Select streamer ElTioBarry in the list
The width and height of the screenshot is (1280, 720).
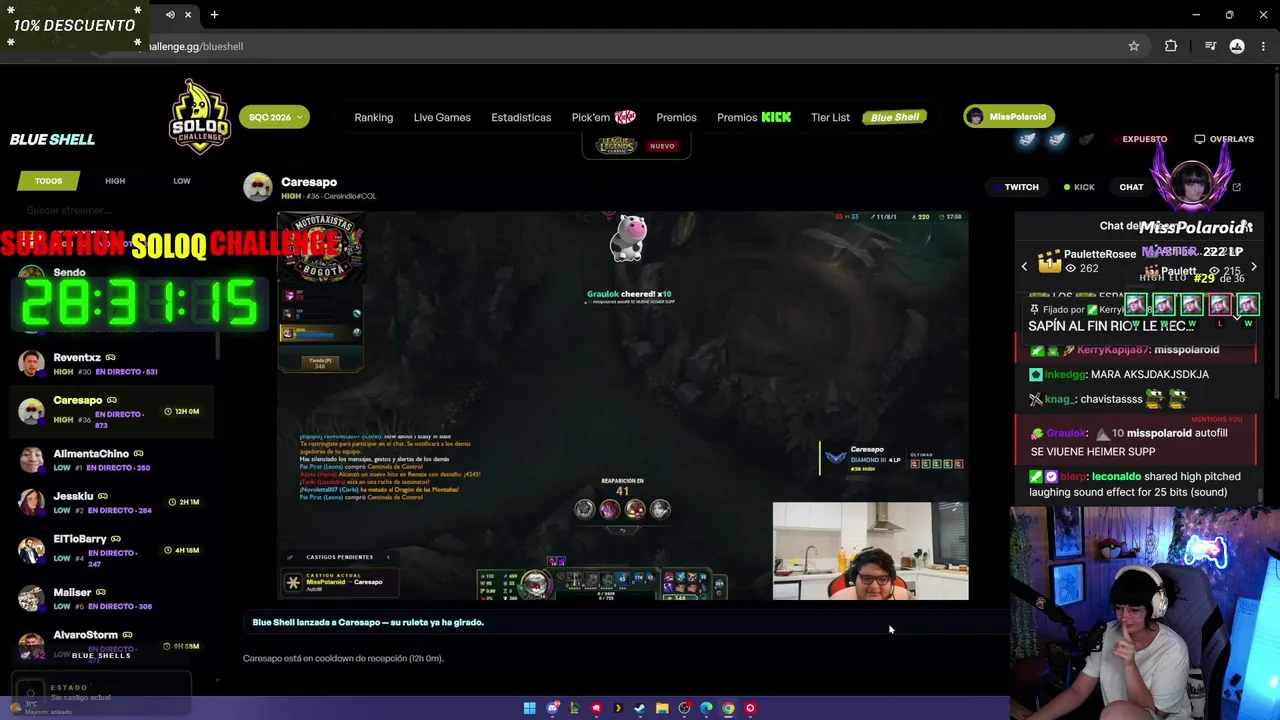pyautogui.click(x=112, y=550)
